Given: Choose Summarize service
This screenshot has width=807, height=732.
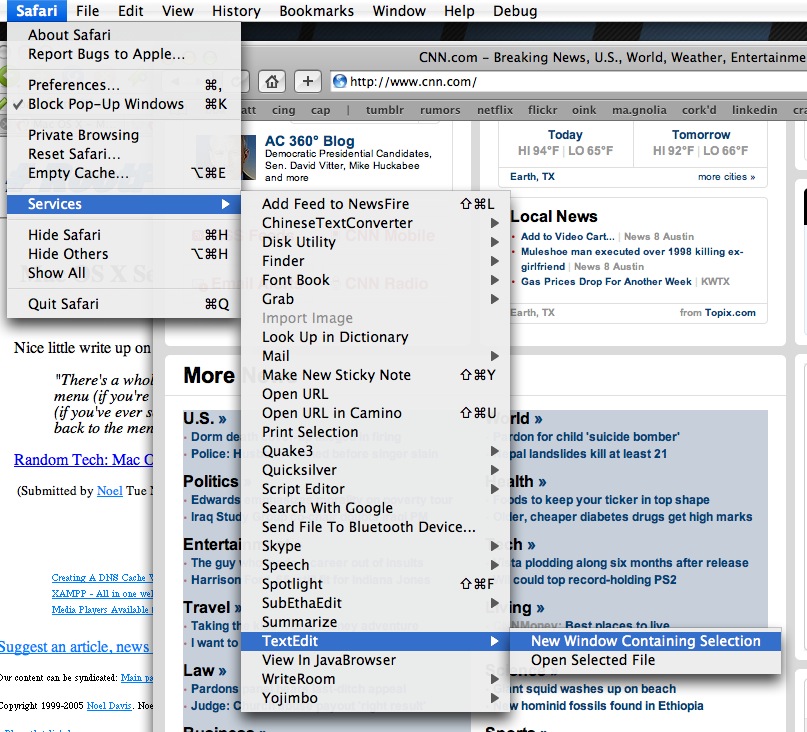Looking at the screenshot, I should [x=375, y=622].
